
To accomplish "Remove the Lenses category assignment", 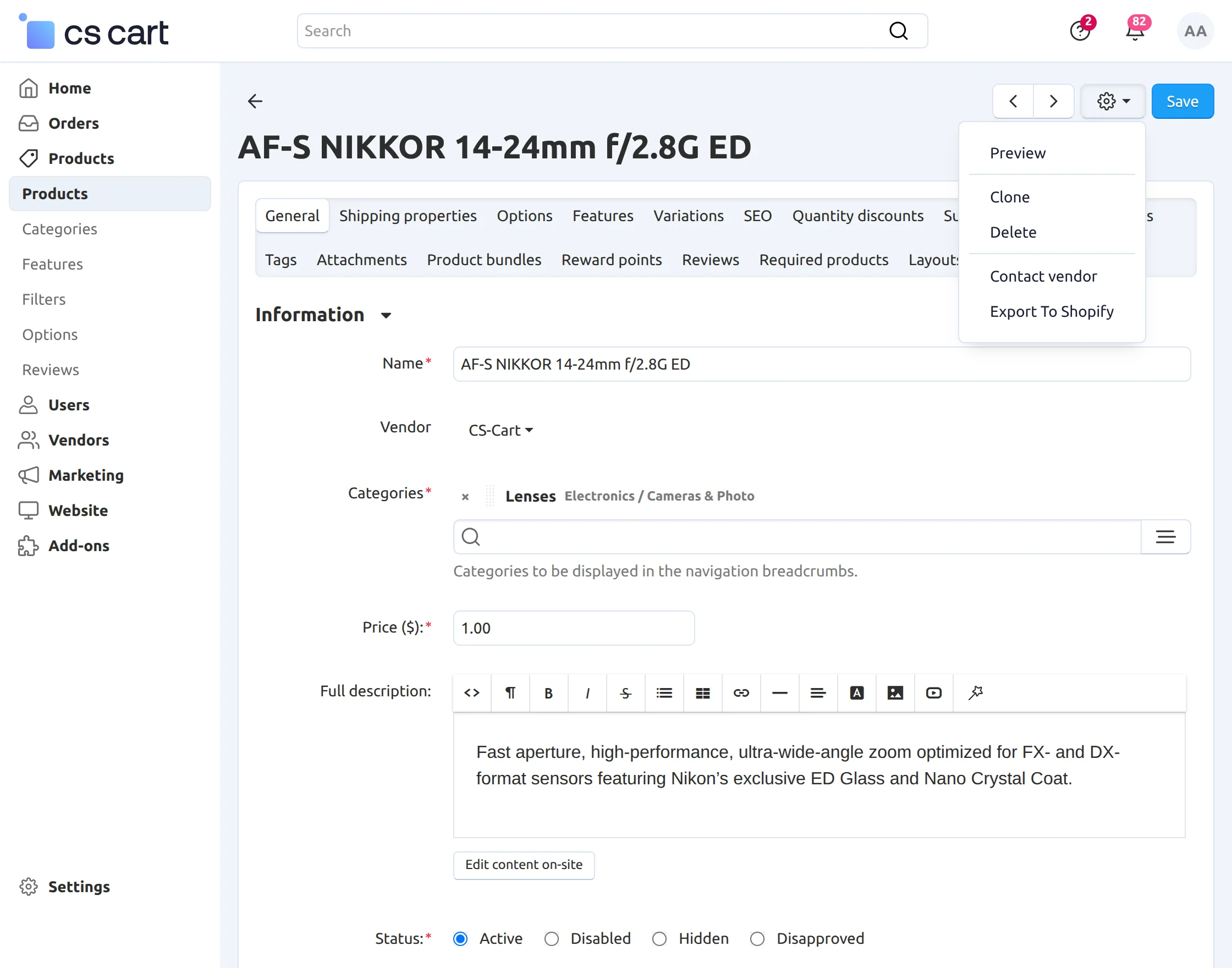I will point(465,497).
